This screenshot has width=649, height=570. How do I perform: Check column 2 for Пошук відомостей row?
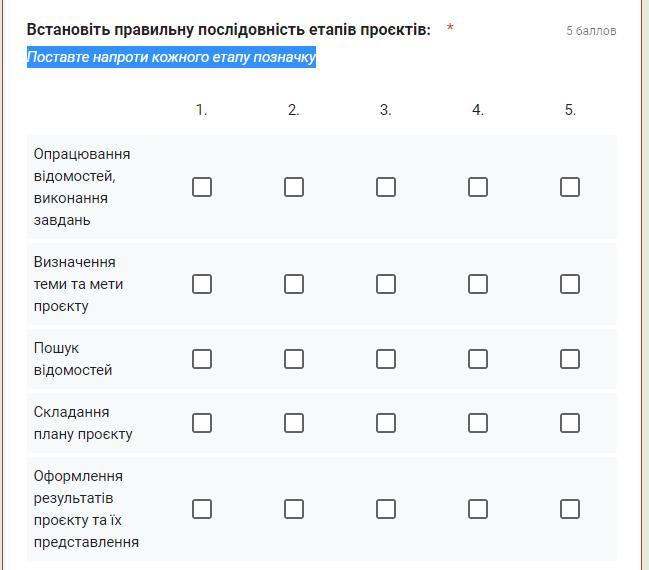click(294, 359)
